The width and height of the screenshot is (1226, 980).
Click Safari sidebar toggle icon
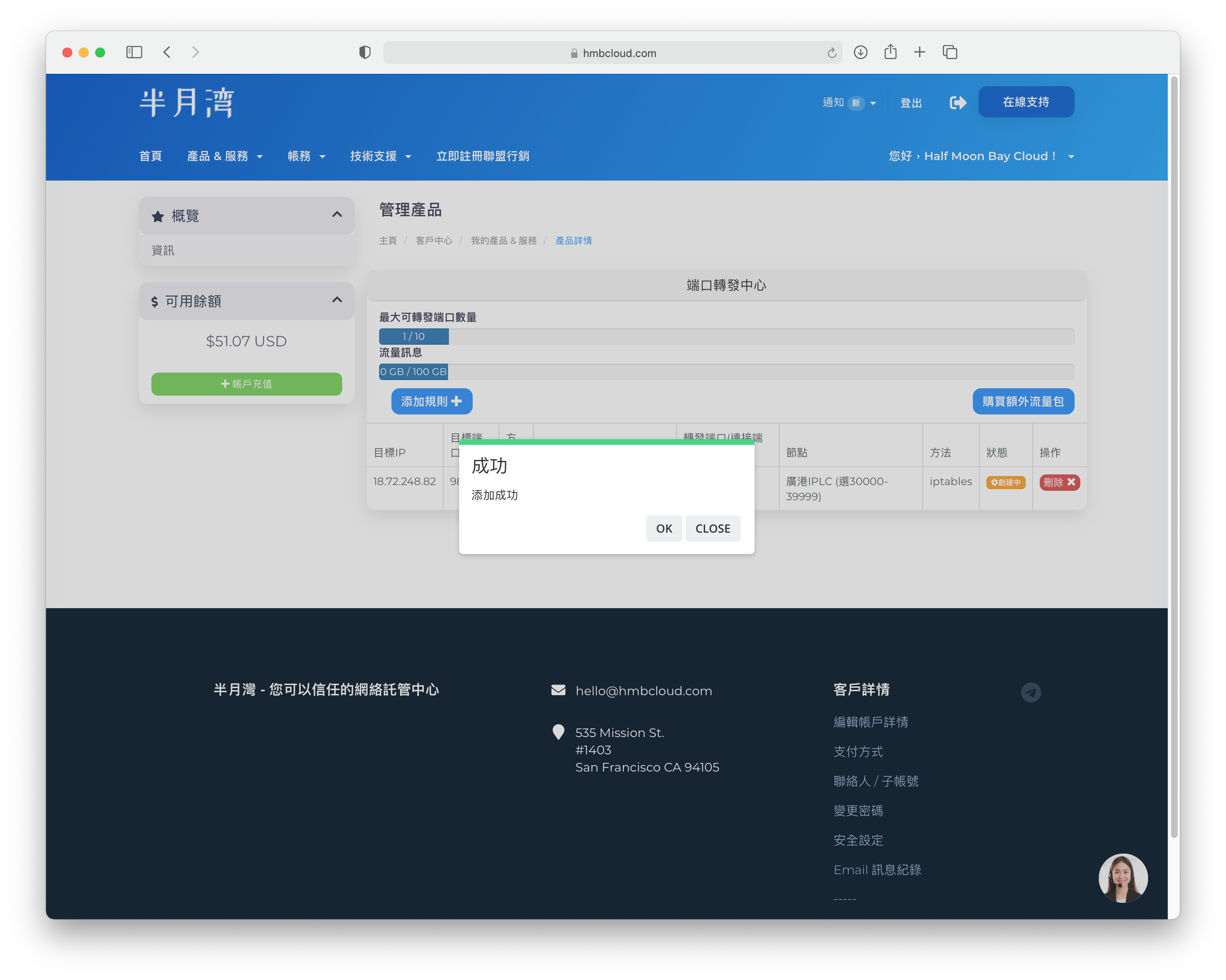[x=134, y=53]
